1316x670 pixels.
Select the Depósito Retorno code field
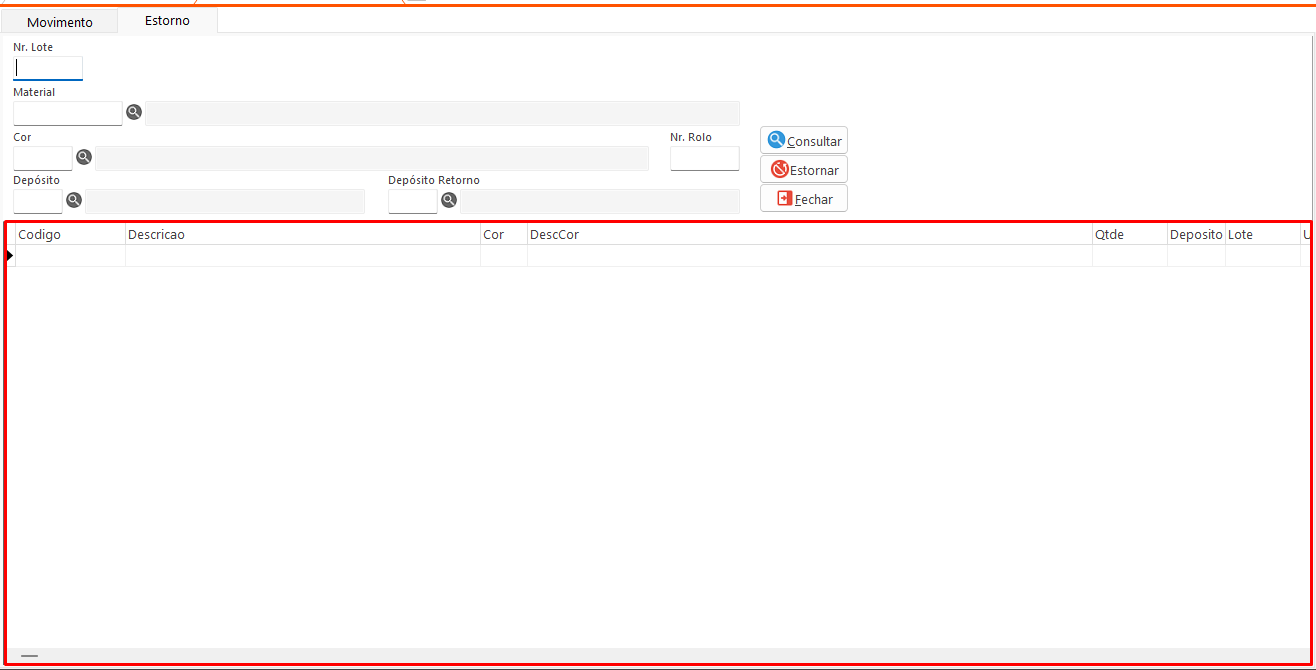click(x=412, y=201)
